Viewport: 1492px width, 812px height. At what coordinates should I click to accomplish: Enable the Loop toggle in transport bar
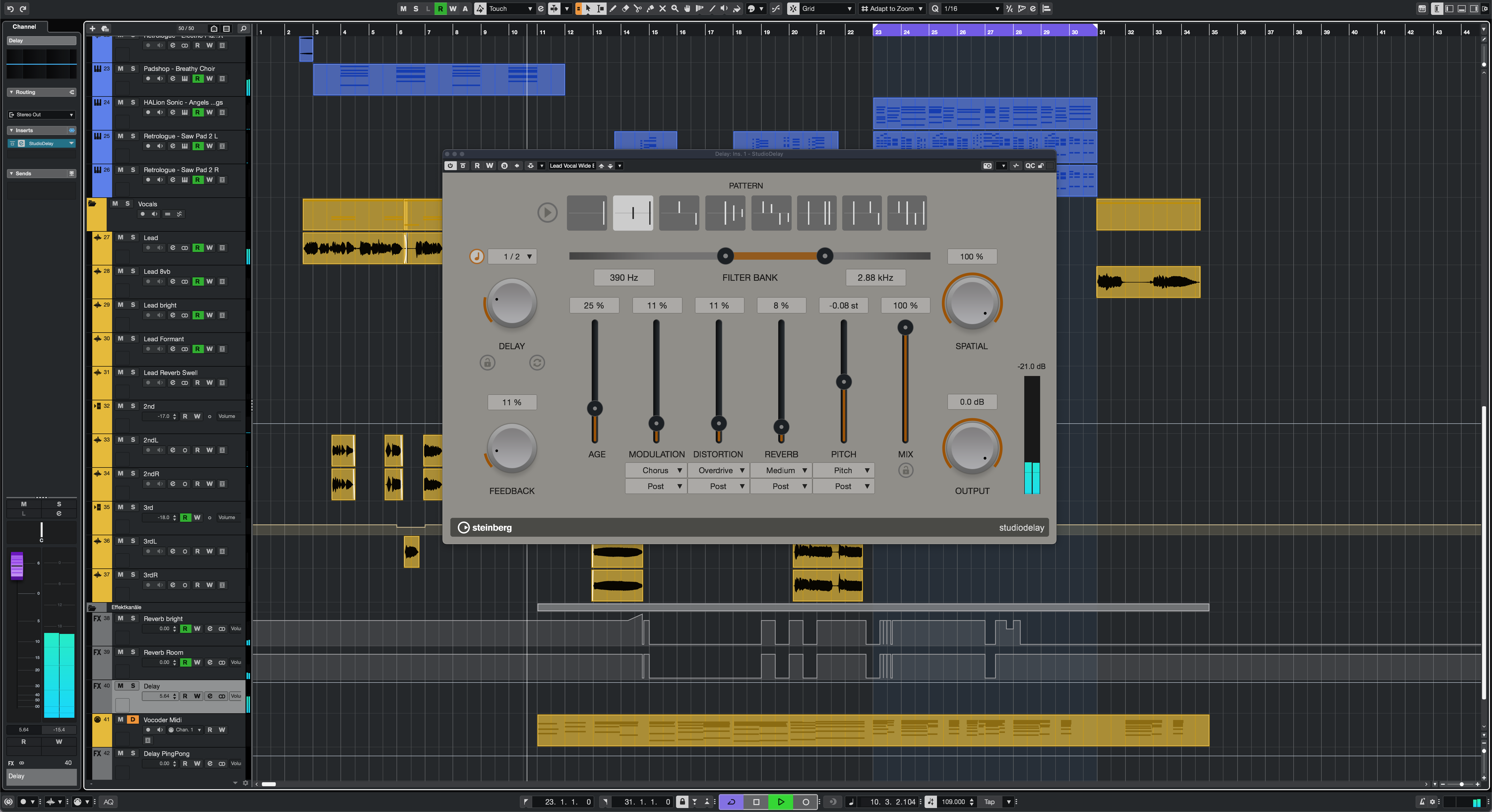point(730,801)
